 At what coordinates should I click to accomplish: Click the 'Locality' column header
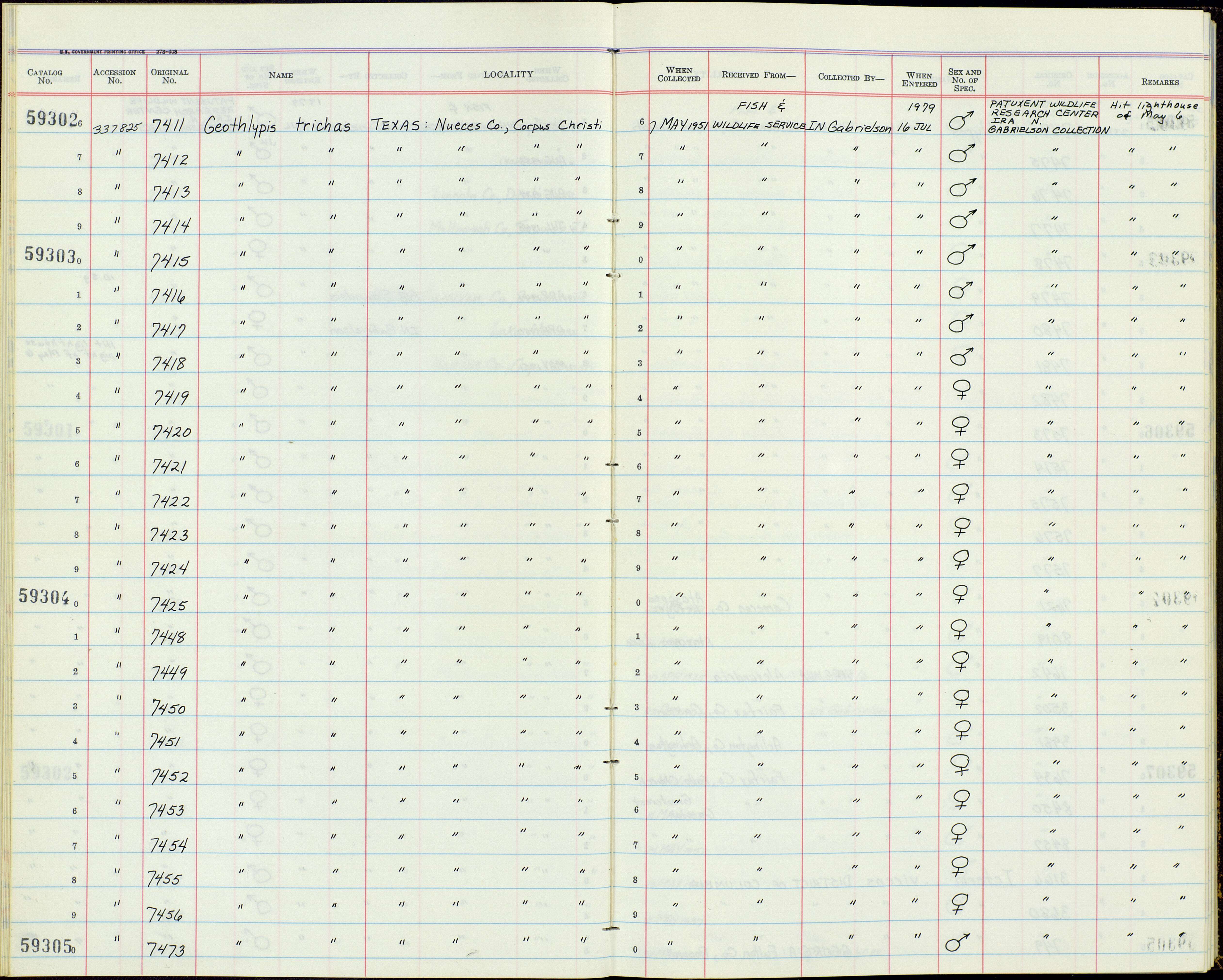click(x=508, y=74)
